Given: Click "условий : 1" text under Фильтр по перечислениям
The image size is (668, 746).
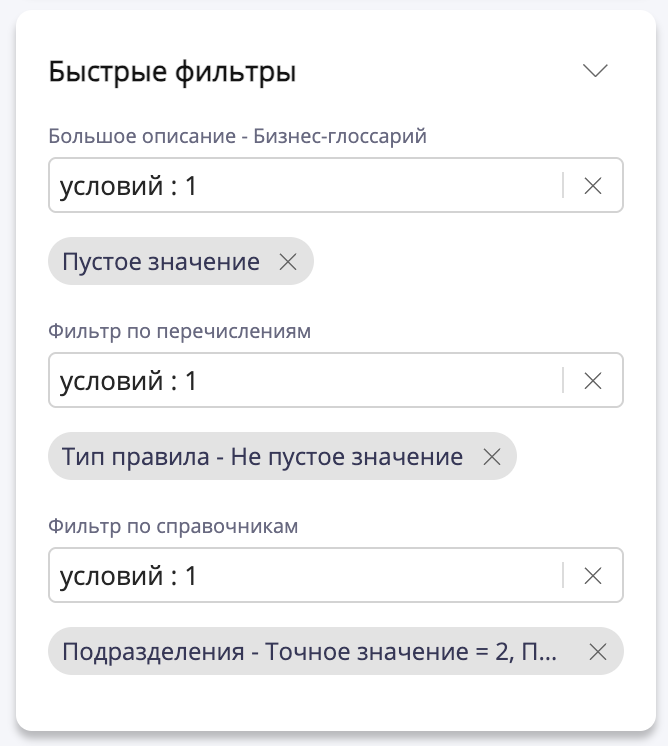Looking at the screenshot, I should pyautogui.click(x=129, y=381).
